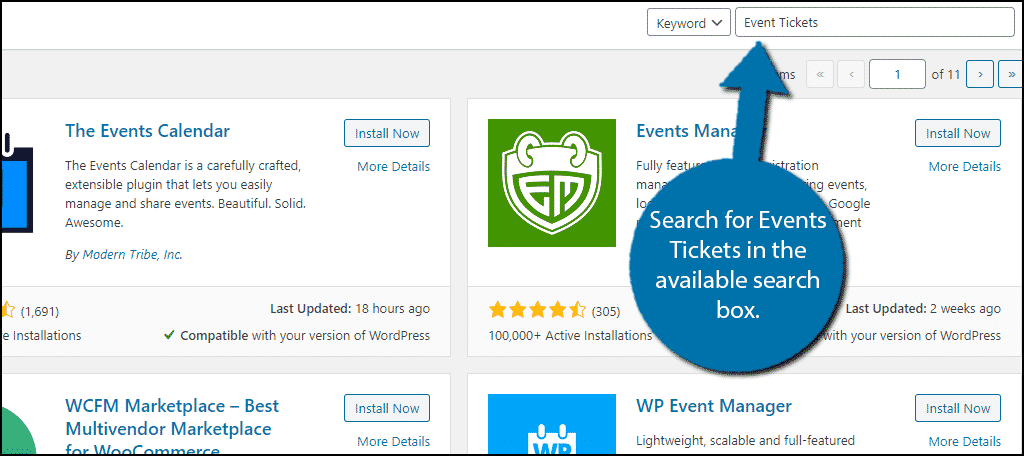This screenshot has width=1024, height=456.
Task: Go to first page of results
Action: click(820, 74)
